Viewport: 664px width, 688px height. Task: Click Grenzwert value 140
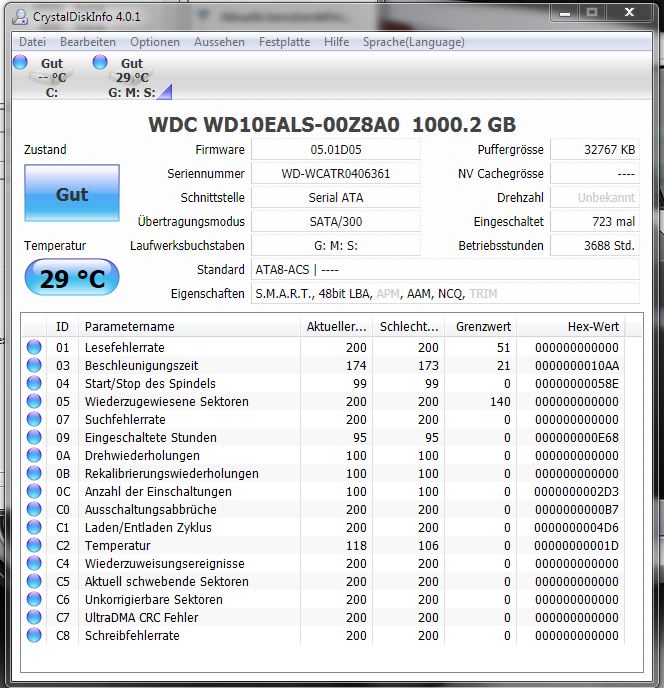coord(500,401)
